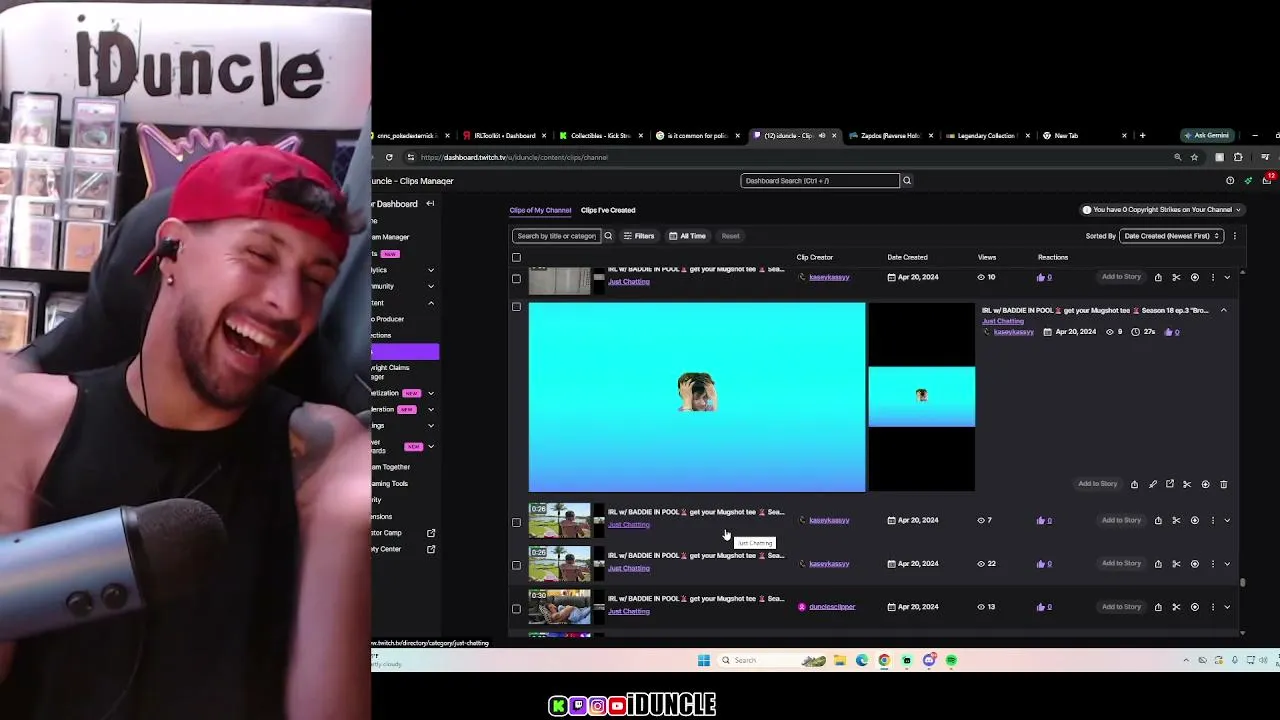Open the dashboard help icon

click(x=1230, y=181)
